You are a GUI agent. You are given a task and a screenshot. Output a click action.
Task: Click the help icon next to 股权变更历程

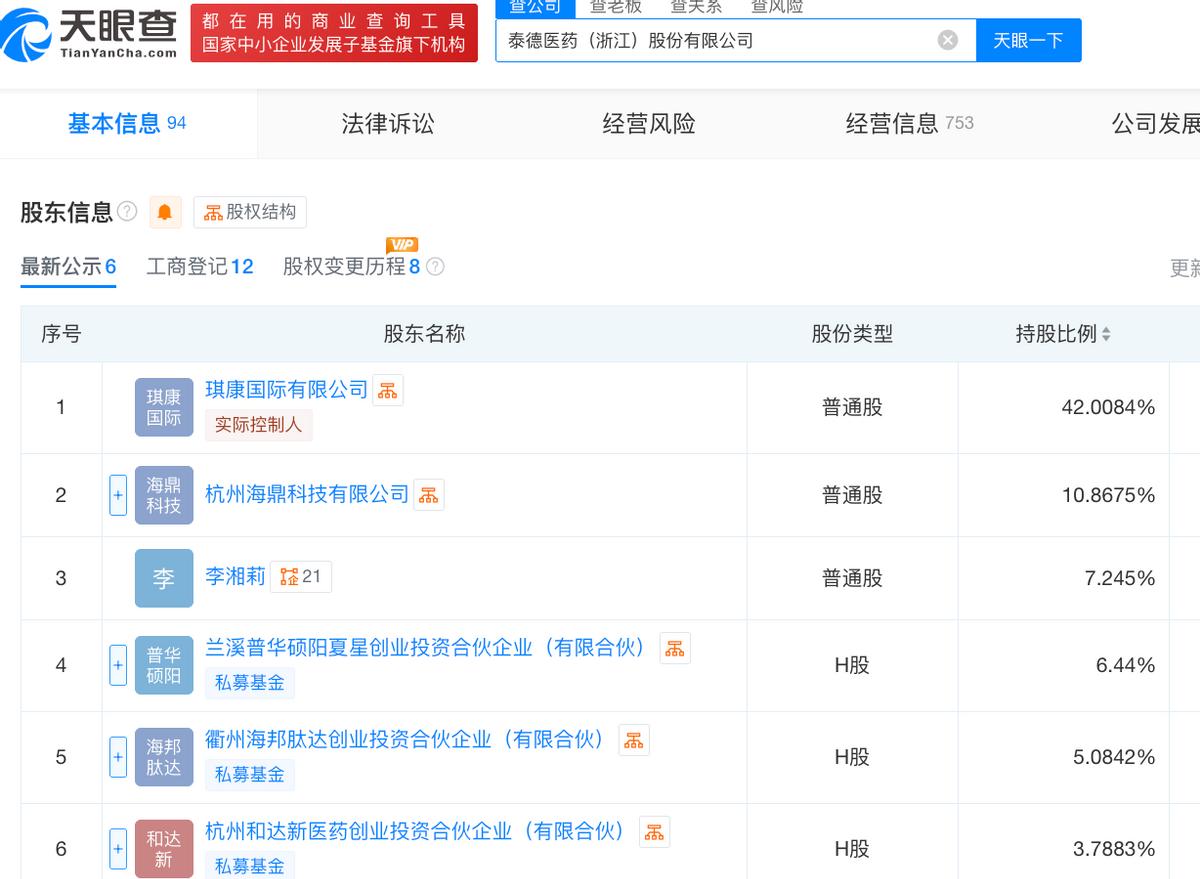pyautogui.click(x=435, y=267)
